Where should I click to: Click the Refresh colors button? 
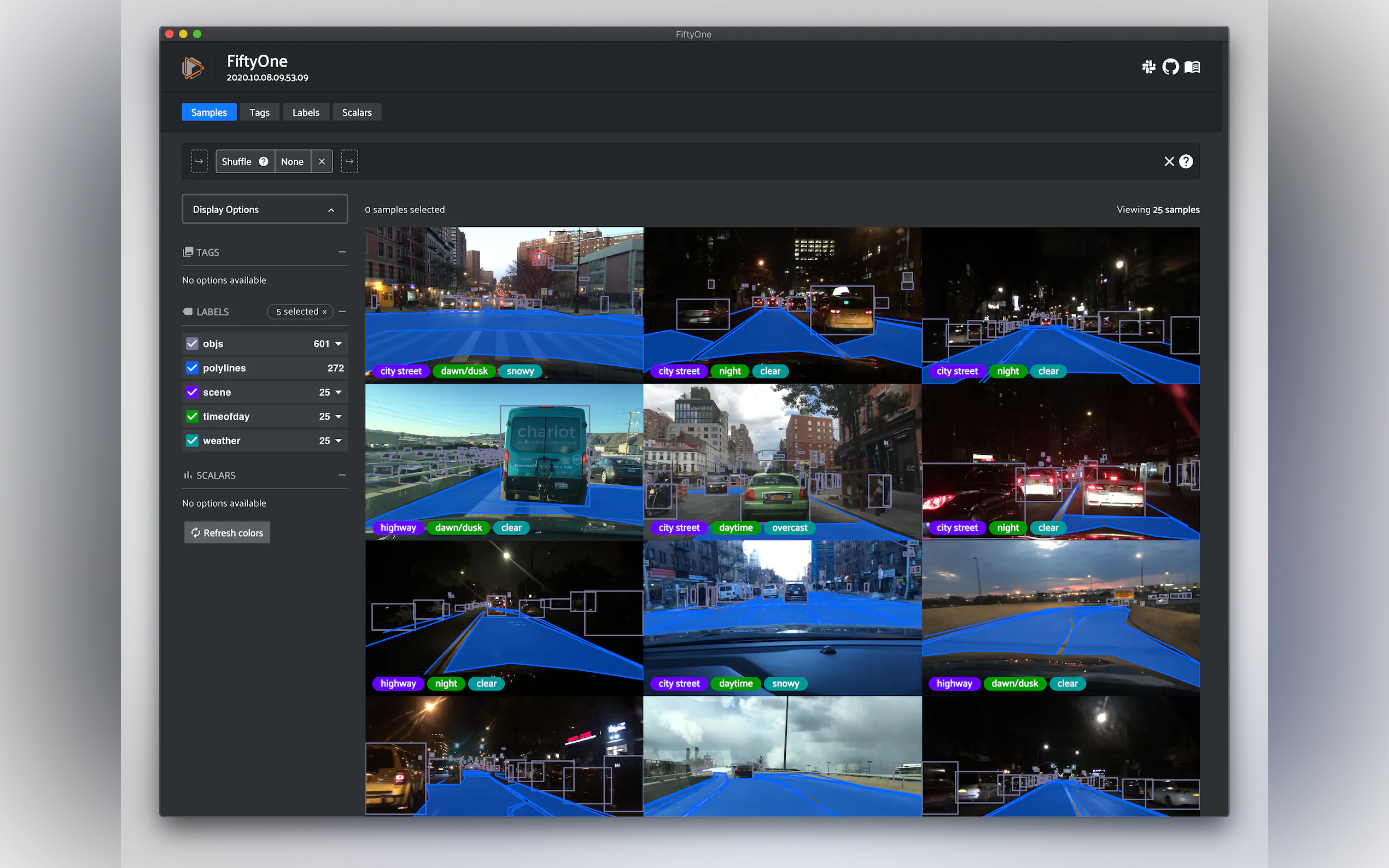click(227, 533)
